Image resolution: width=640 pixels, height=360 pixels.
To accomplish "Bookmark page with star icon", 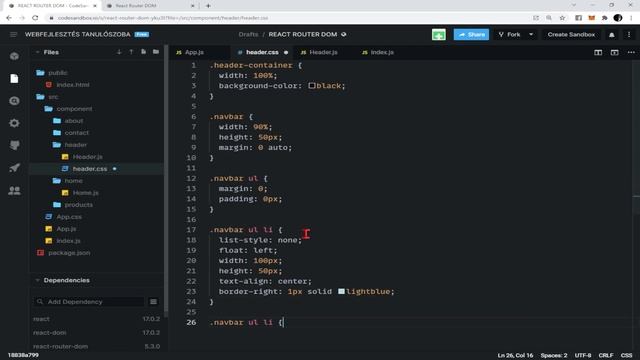I will pos(562,18).
